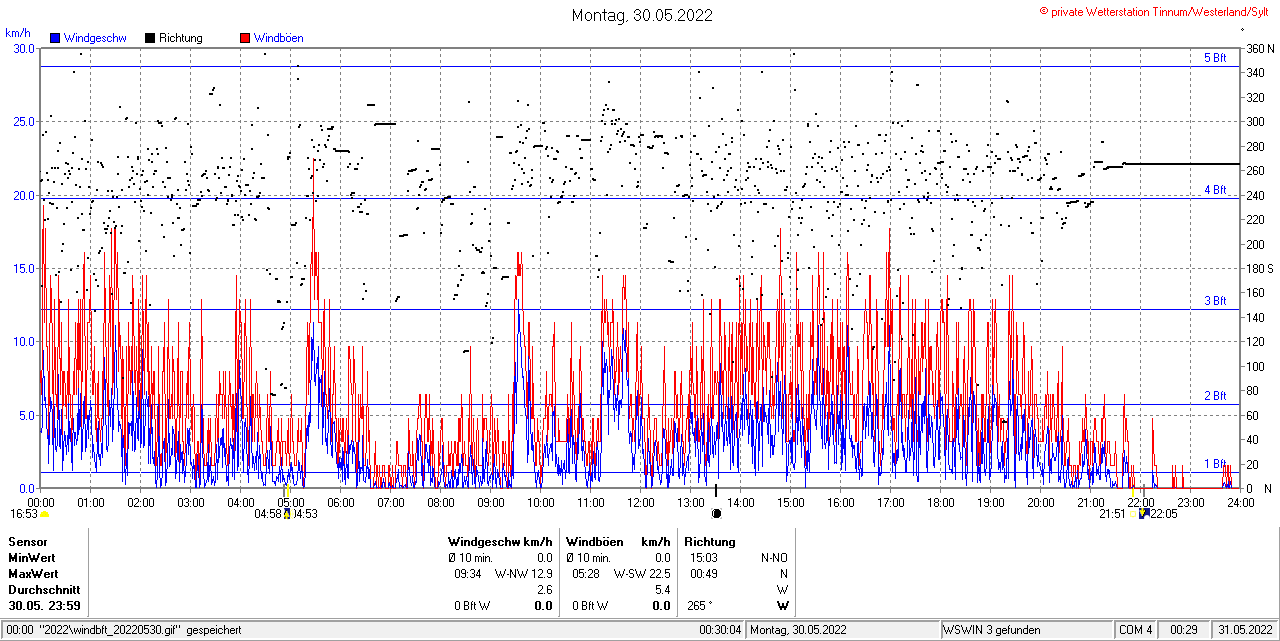Click the 180 S direction axis label
The width and height of the screenshot is (1280, 641).
(1259, 269)
